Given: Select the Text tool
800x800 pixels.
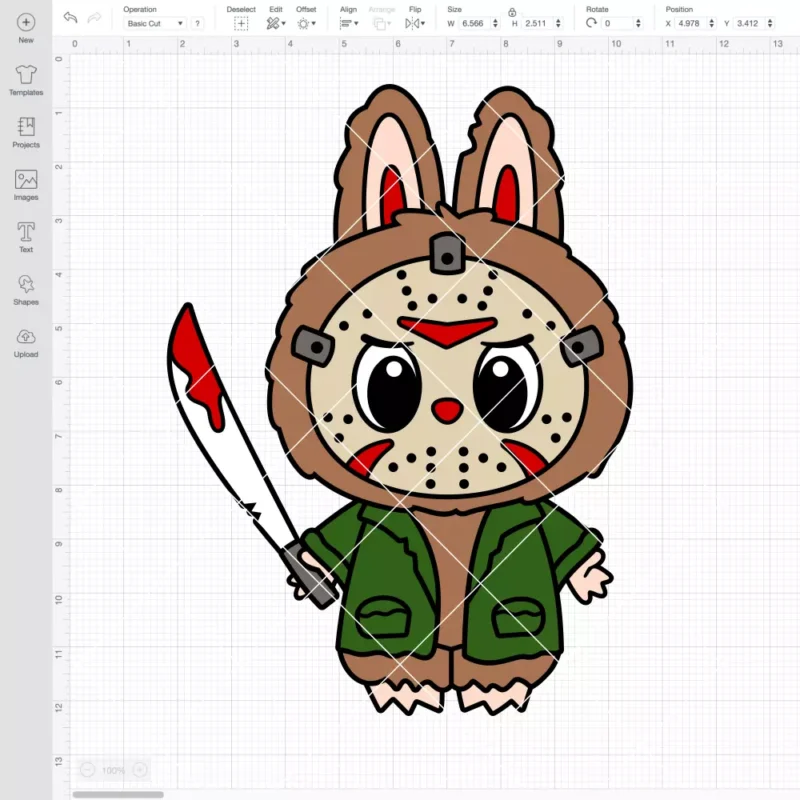Looking at the screenshot, I should (26, 237).
